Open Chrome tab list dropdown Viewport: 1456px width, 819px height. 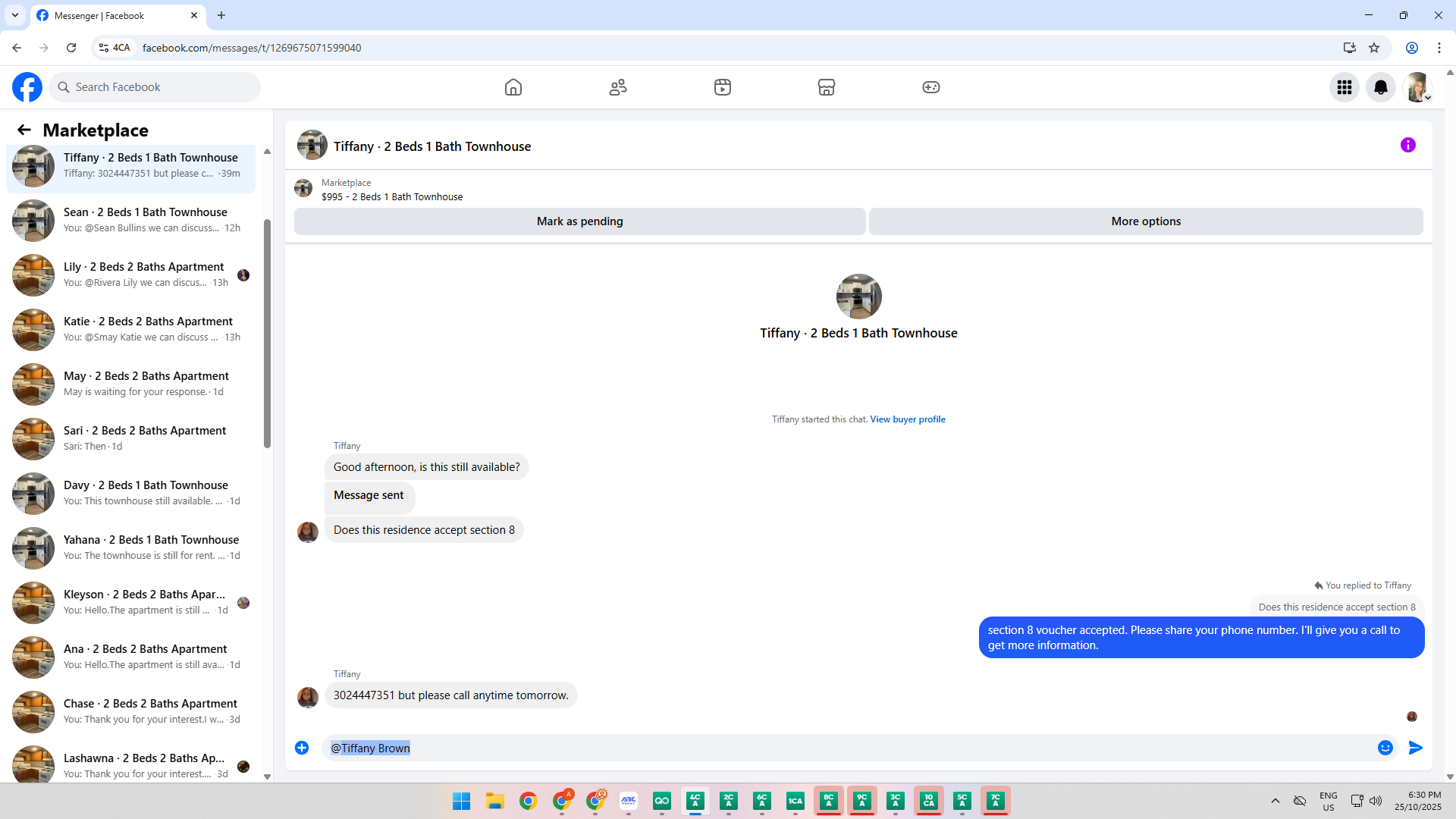(x=15, y=15)
